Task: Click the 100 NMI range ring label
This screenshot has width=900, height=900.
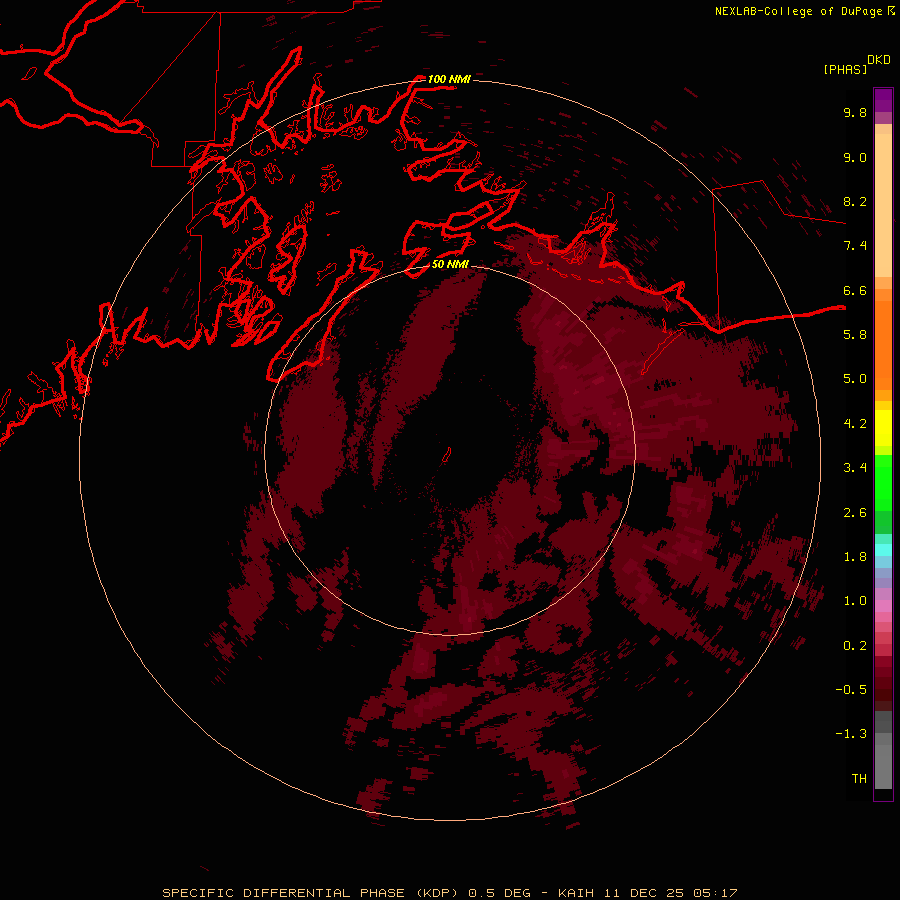Action: click(449, 79)
